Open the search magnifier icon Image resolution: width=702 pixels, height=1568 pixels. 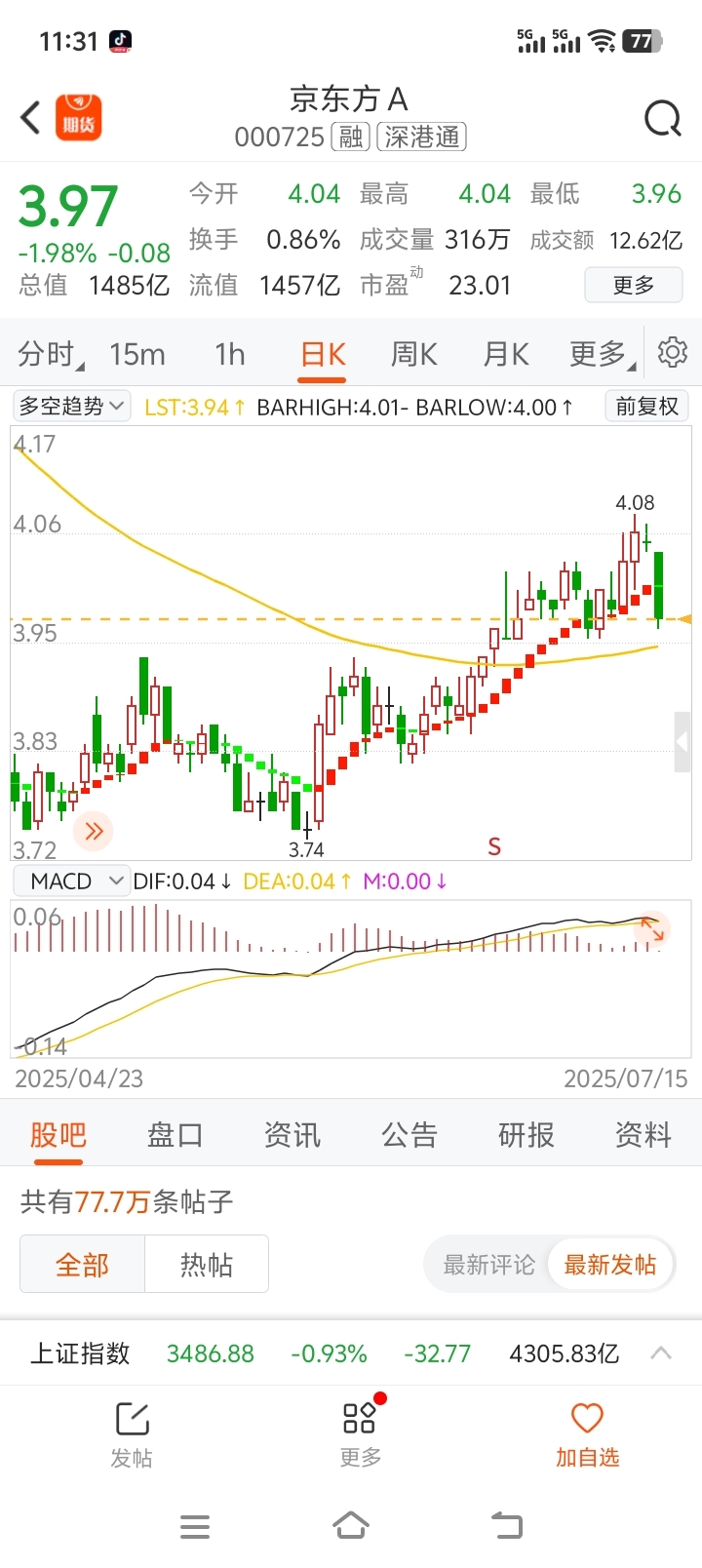663,119
